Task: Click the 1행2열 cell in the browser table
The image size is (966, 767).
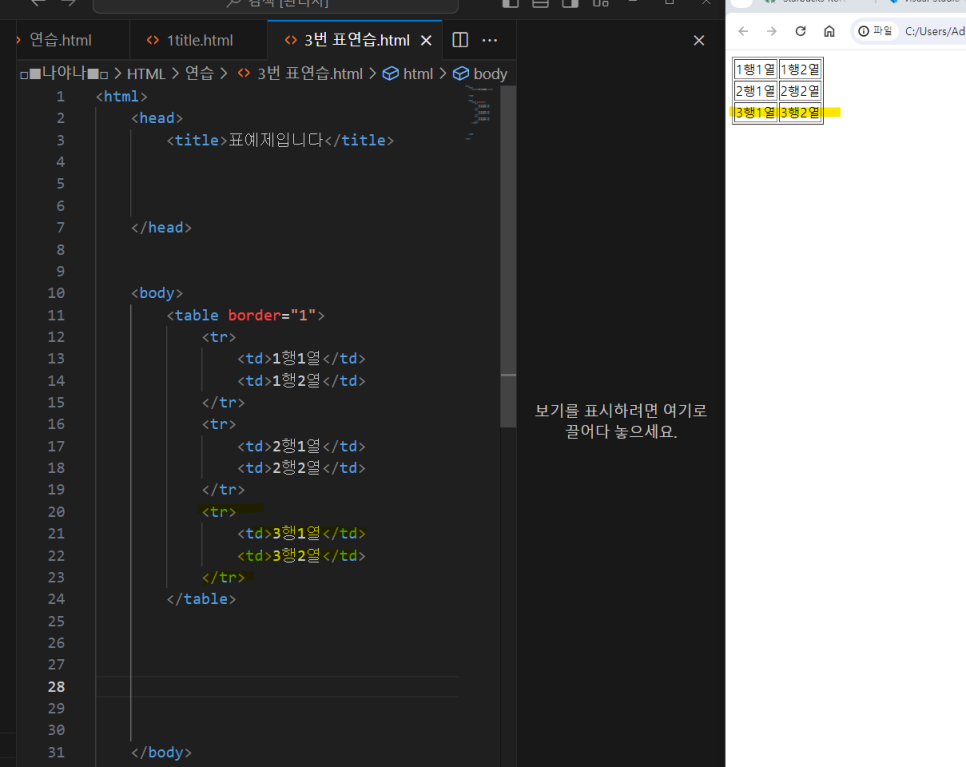Action: click(x=800, y=70)
